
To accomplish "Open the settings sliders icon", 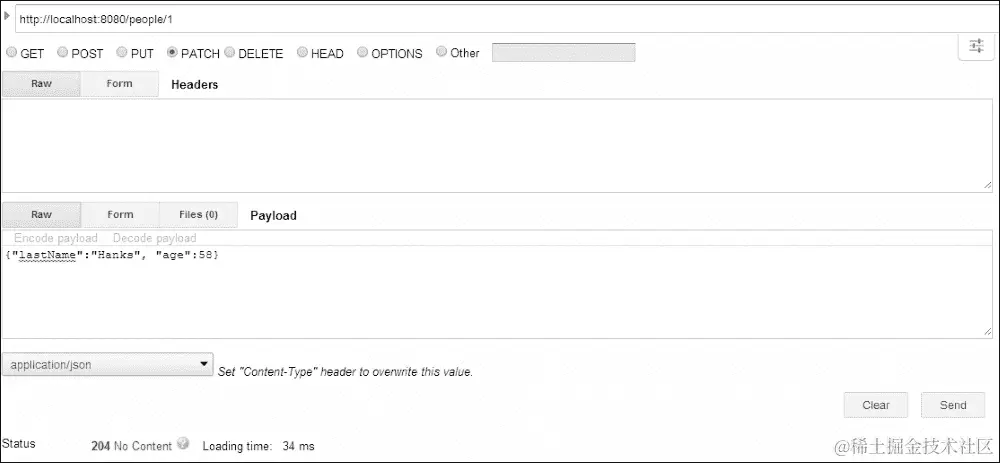I will [976, 46].
